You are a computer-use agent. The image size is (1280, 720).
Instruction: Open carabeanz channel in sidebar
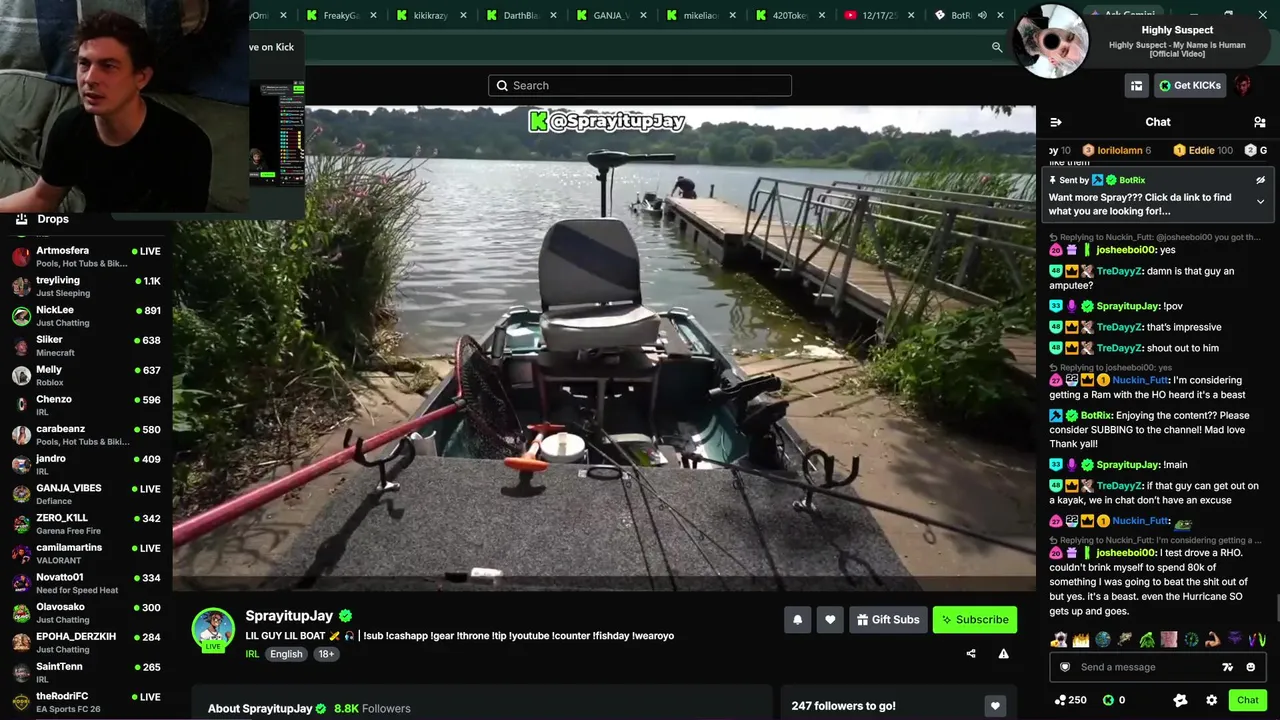coord(86,434)
